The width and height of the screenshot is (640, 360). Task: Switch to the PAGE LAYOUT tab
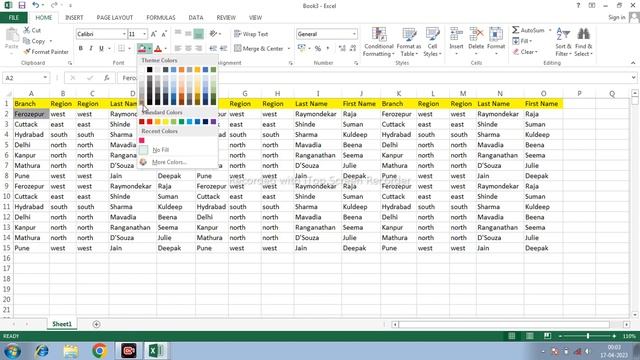[x=115, y=18]
